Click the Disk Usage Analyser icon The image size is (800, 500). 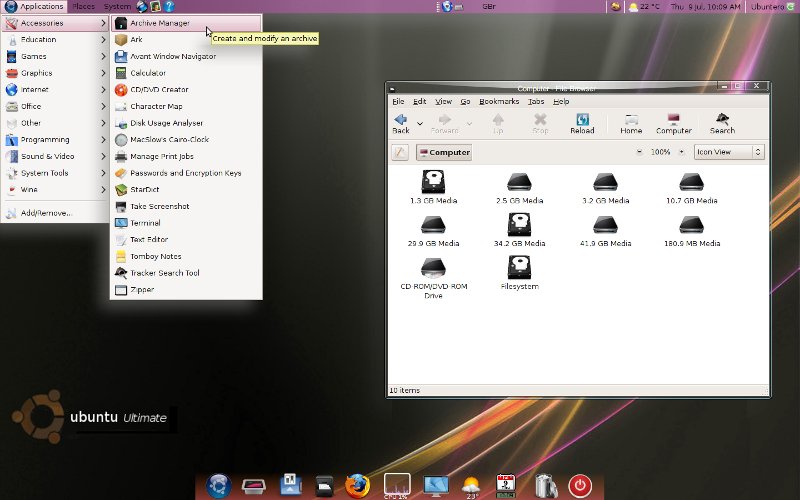[x=121, y=123]
